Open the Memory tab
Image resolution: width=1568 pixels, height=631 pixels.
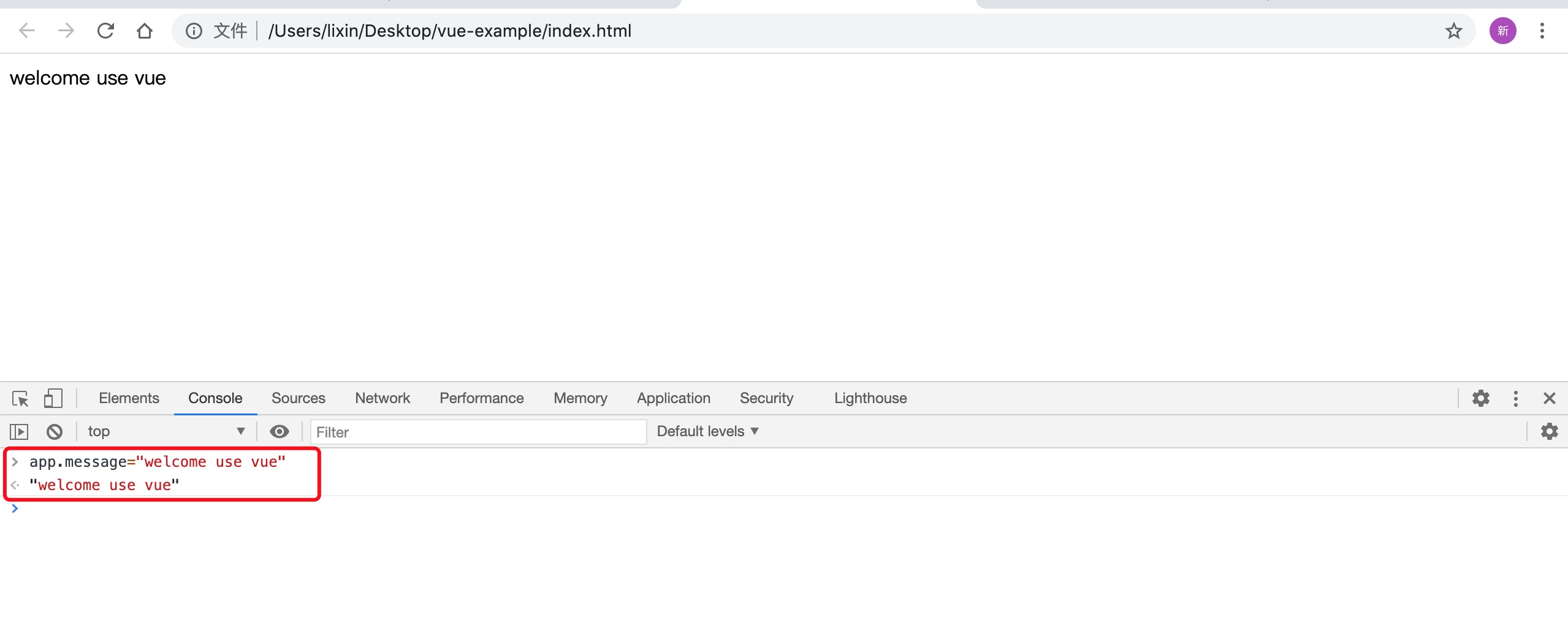(x=580, y=398)
